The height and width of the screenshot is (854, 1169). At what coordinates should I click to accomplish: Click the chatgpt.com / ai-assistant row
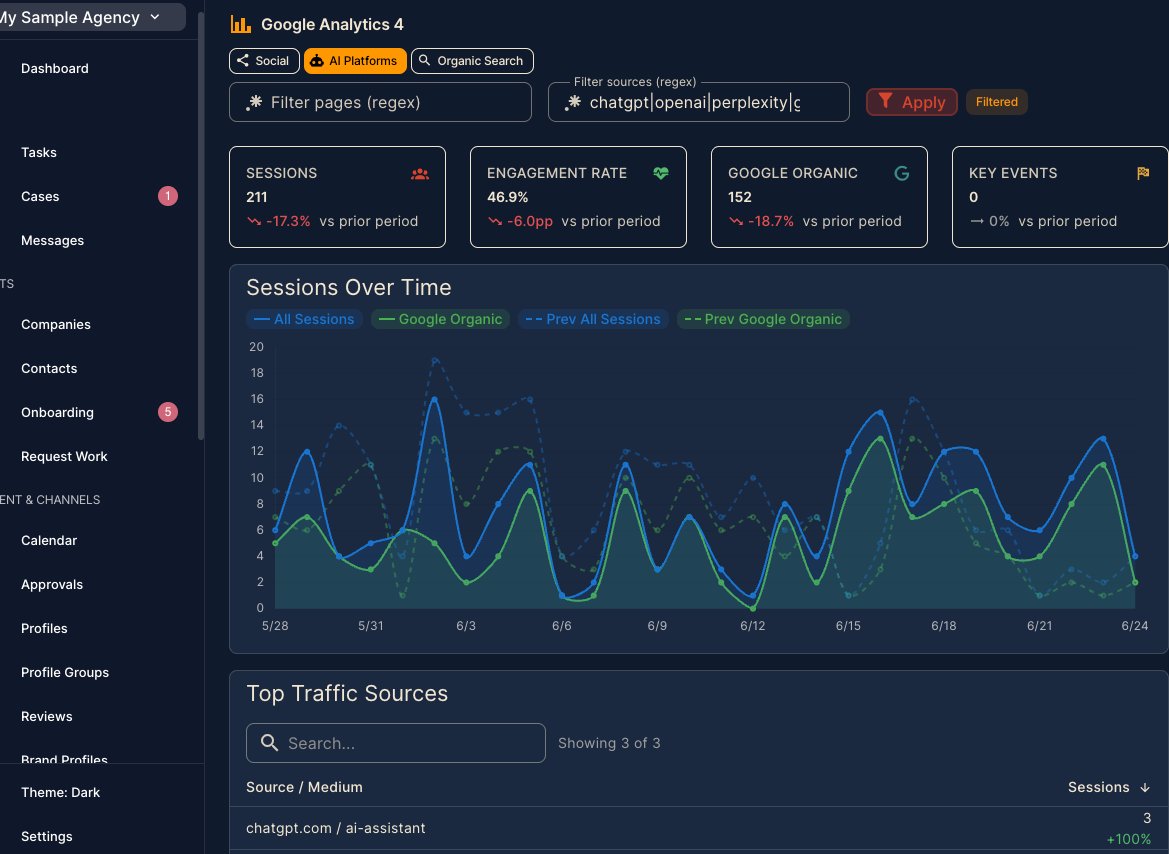(699, 828)
